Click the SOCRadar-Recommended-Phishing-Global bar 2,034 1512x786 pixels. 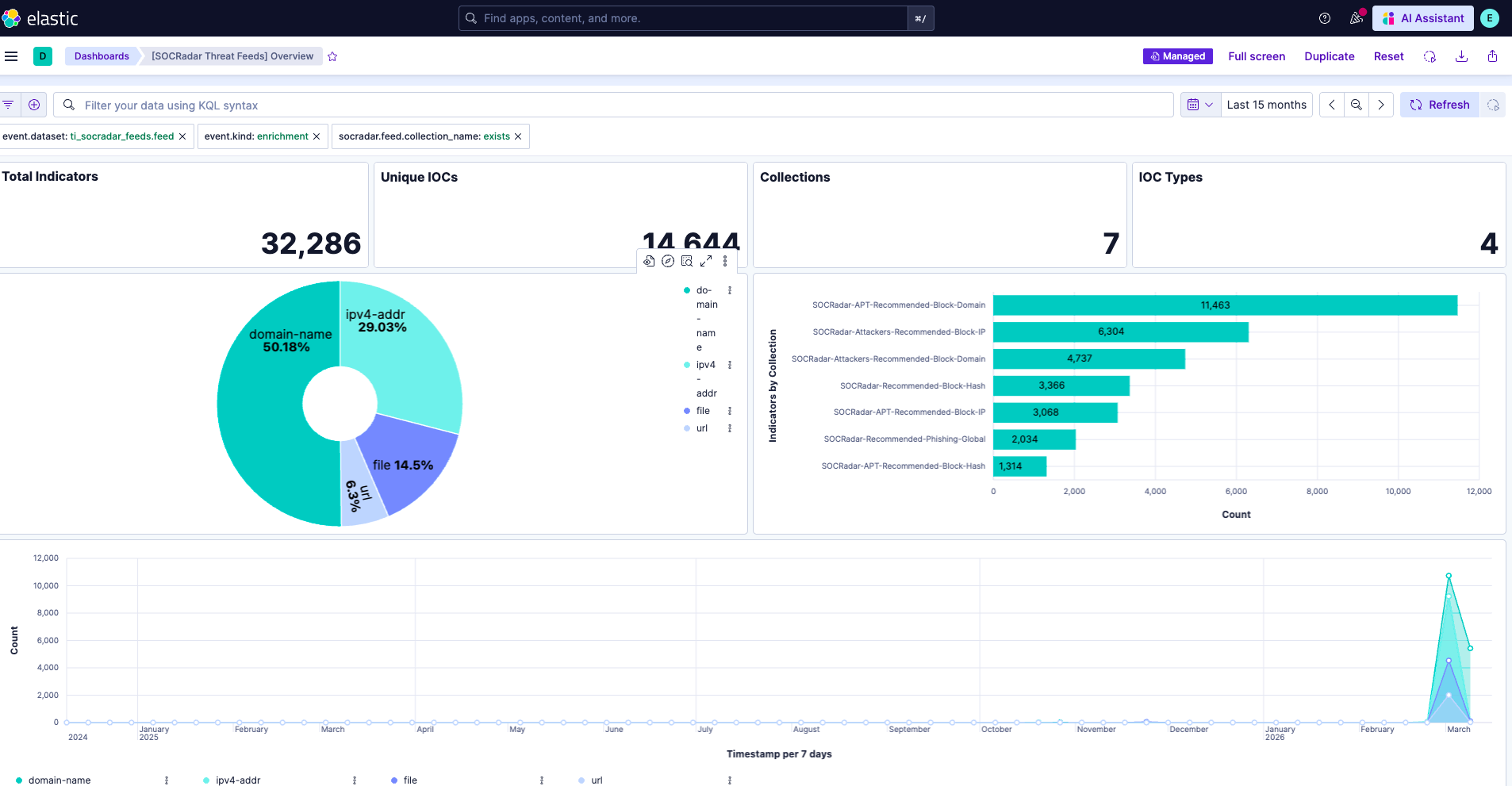(x=1034, y=439)
